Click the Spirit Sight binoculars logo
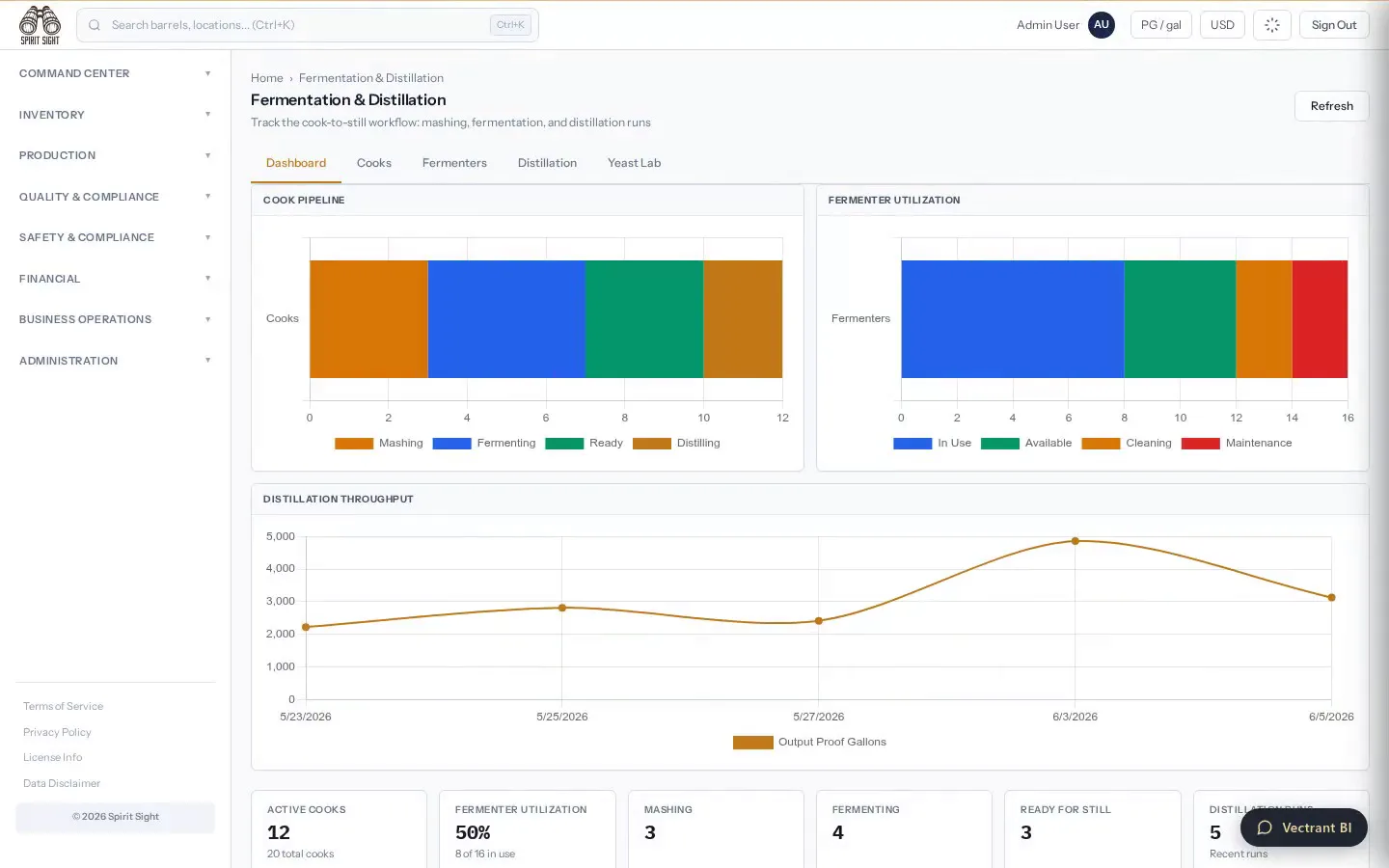This screenshot has height=868, width=1389. (40, 25)
